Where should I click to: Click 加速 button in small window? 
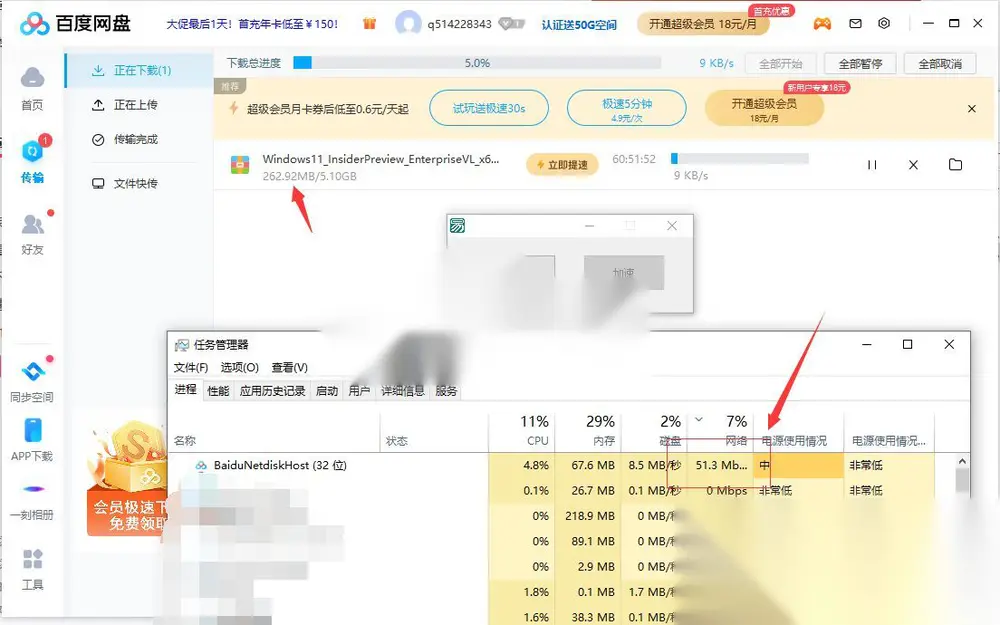[624, 272]
